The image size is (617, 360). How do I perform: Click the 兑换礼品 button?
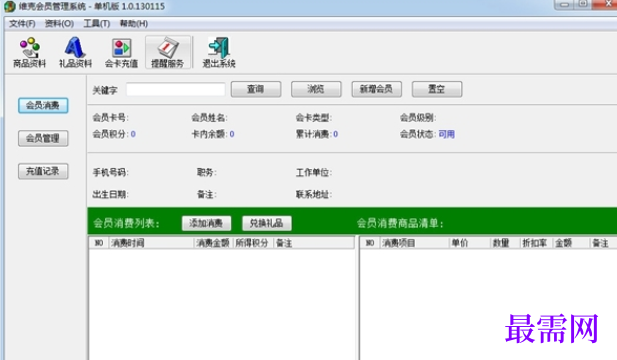click(267, 223)
